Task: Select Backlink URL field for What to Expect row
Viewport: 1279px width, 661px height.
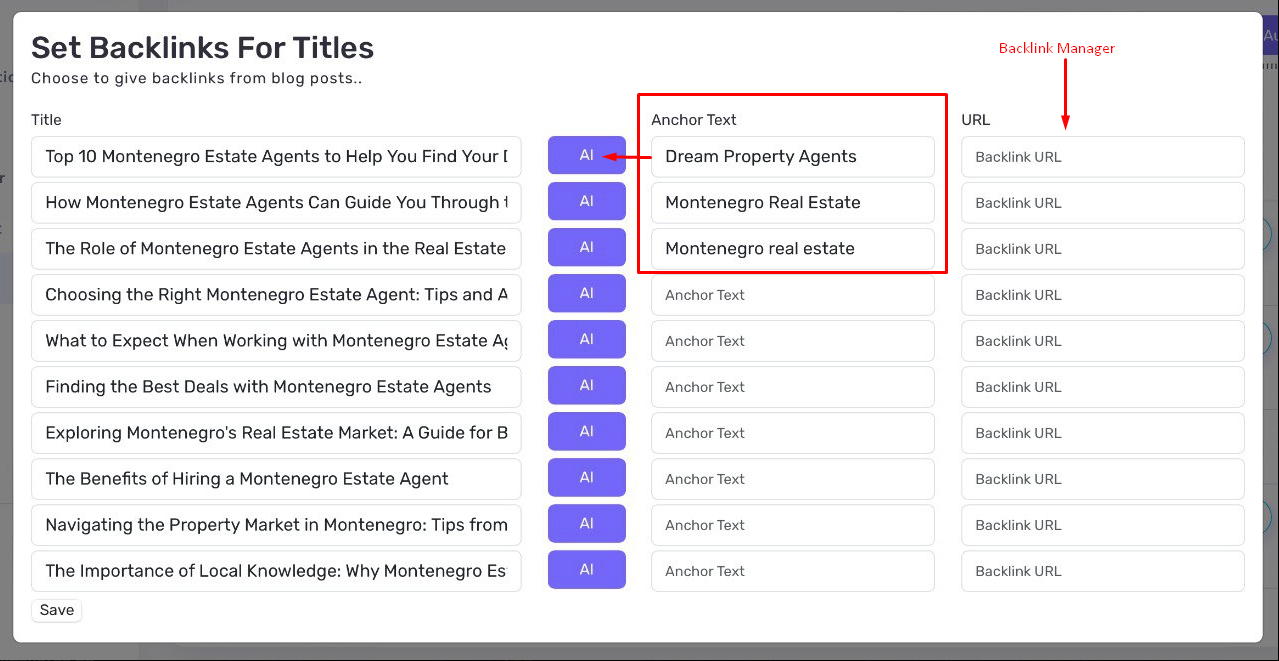Action: click(x=1103, y=341)
